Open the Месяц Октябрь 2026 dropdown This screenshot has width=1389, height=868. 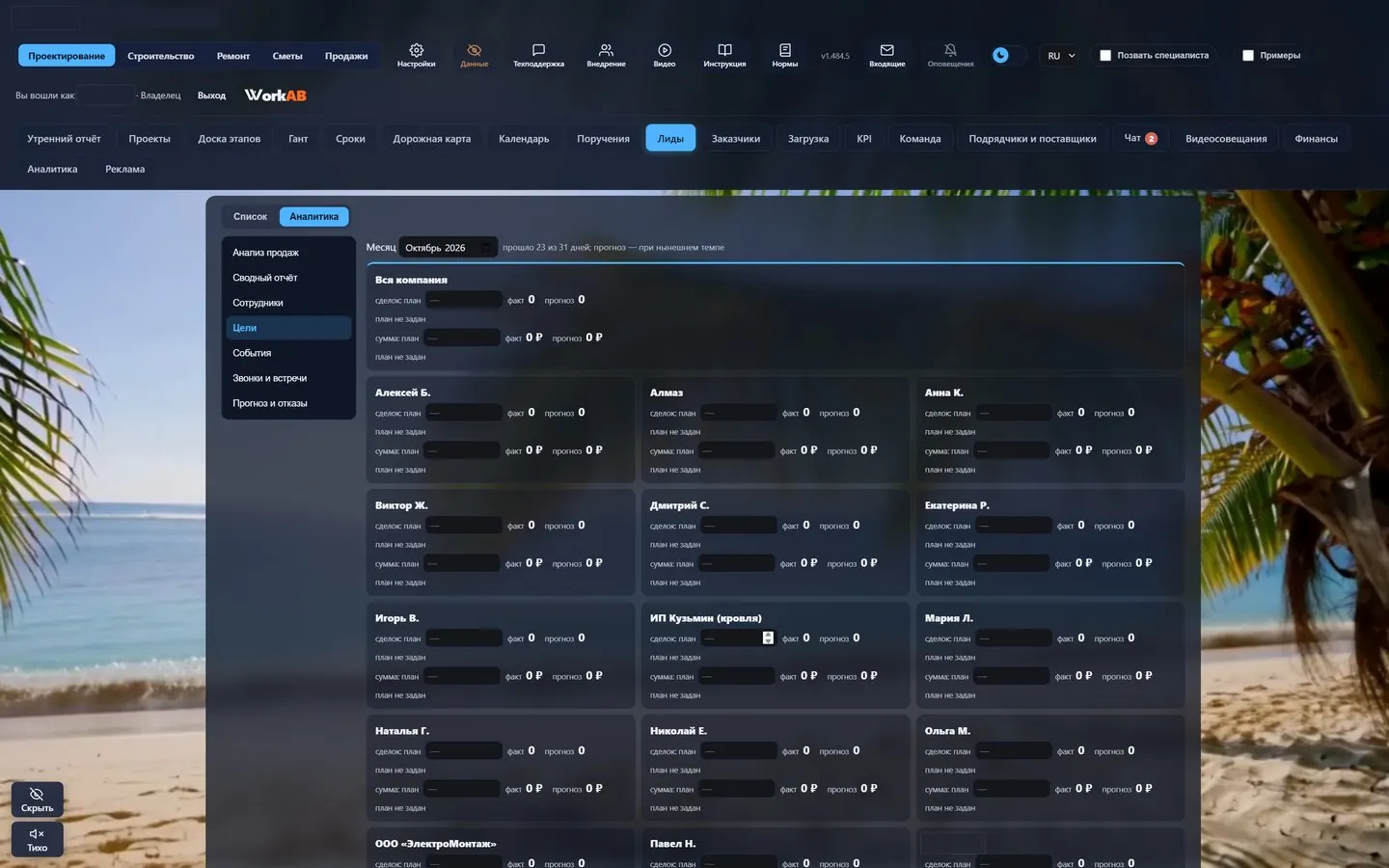click(x=449, y=248)
